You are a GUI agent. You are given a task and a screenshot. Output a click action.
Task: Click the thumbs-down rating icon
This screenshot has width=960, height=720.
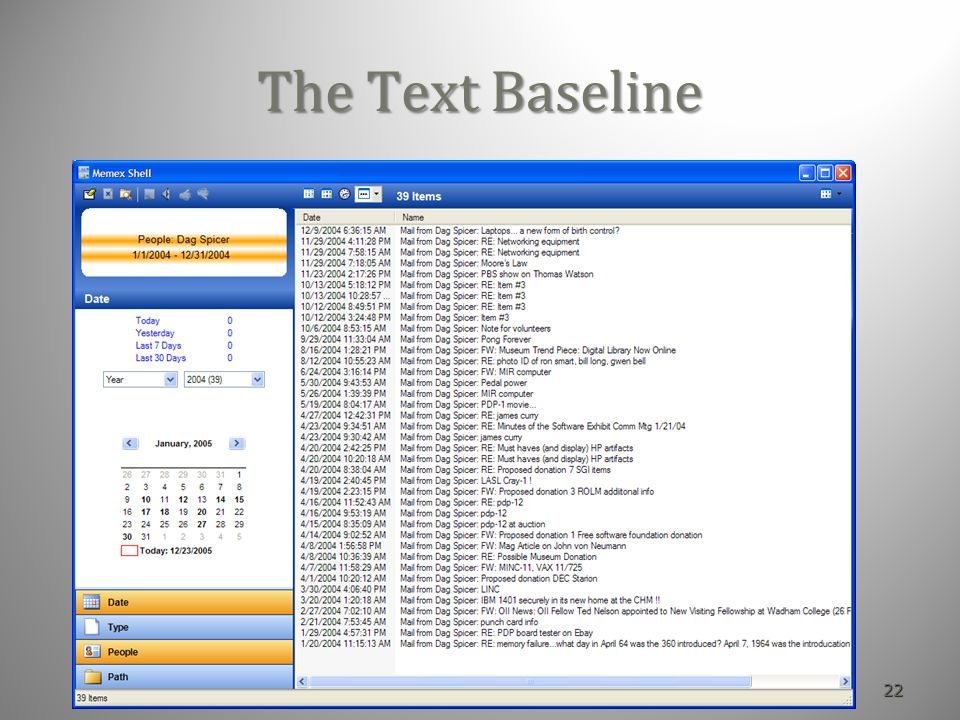(203, 195)
